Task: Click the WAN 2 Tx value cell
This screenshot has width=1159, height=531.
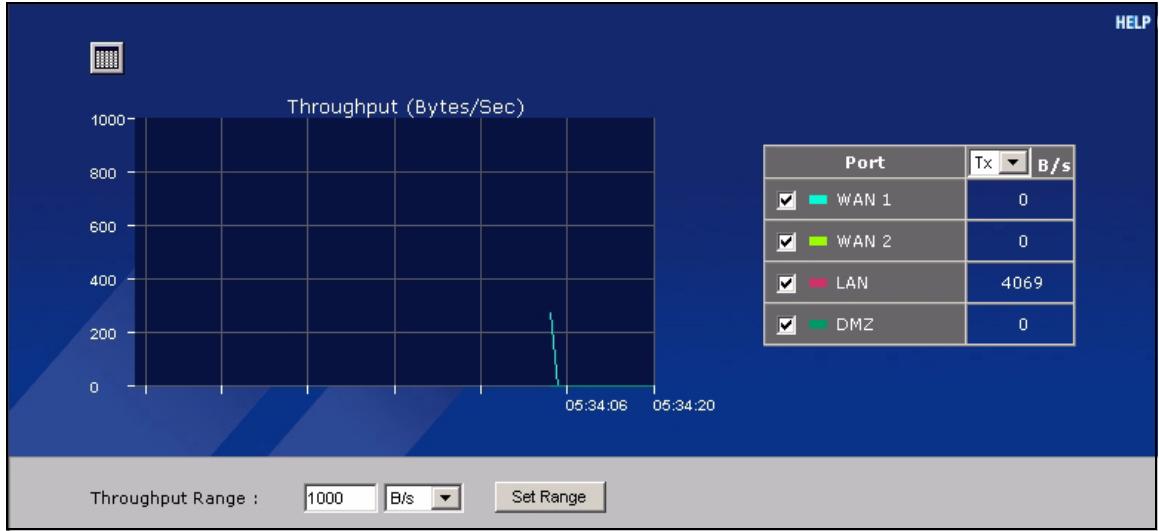Action: tap(1021, 242)
